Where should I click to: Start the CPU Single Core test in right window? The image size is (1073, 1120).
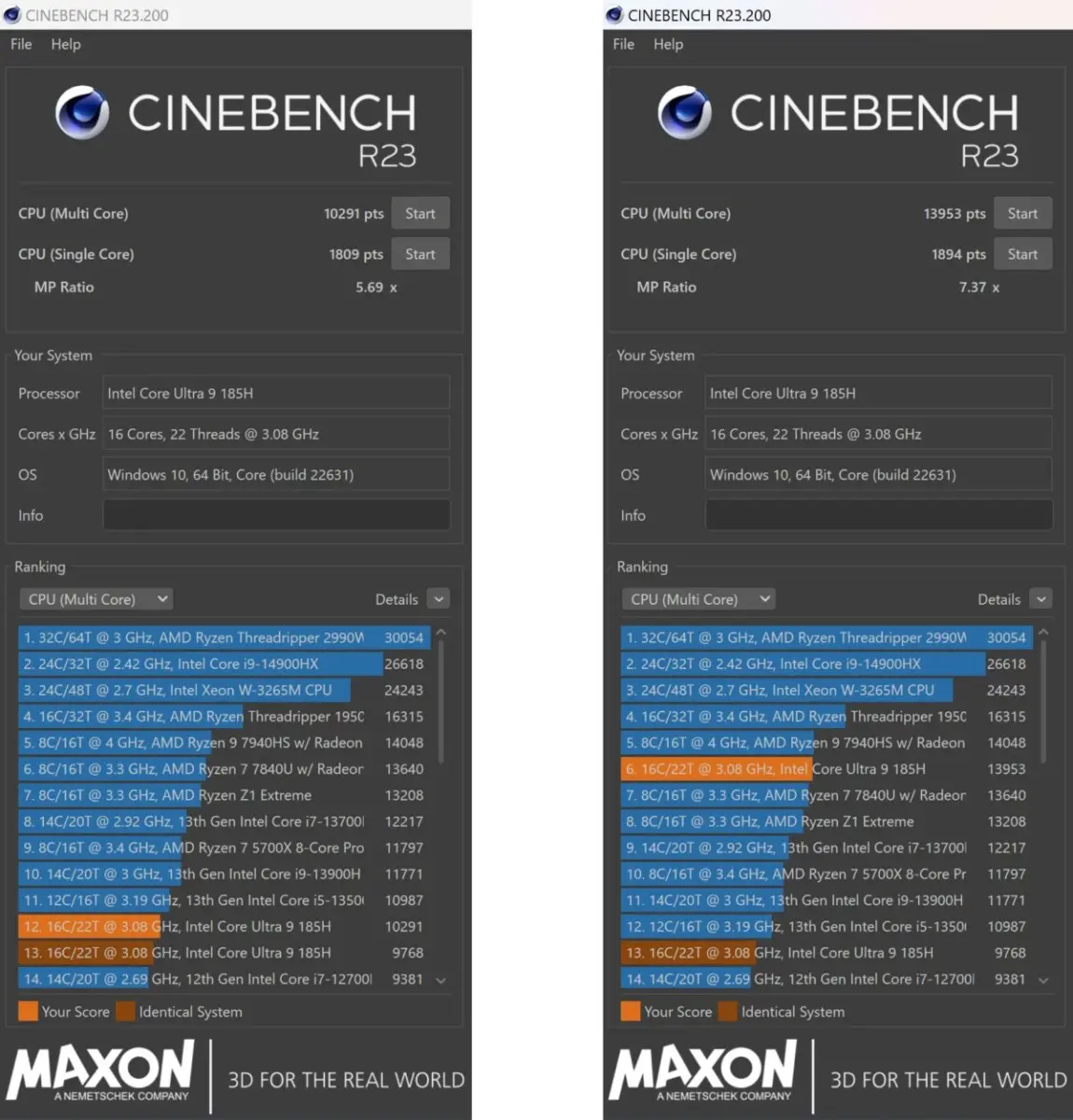click(x=1023, y=254)
